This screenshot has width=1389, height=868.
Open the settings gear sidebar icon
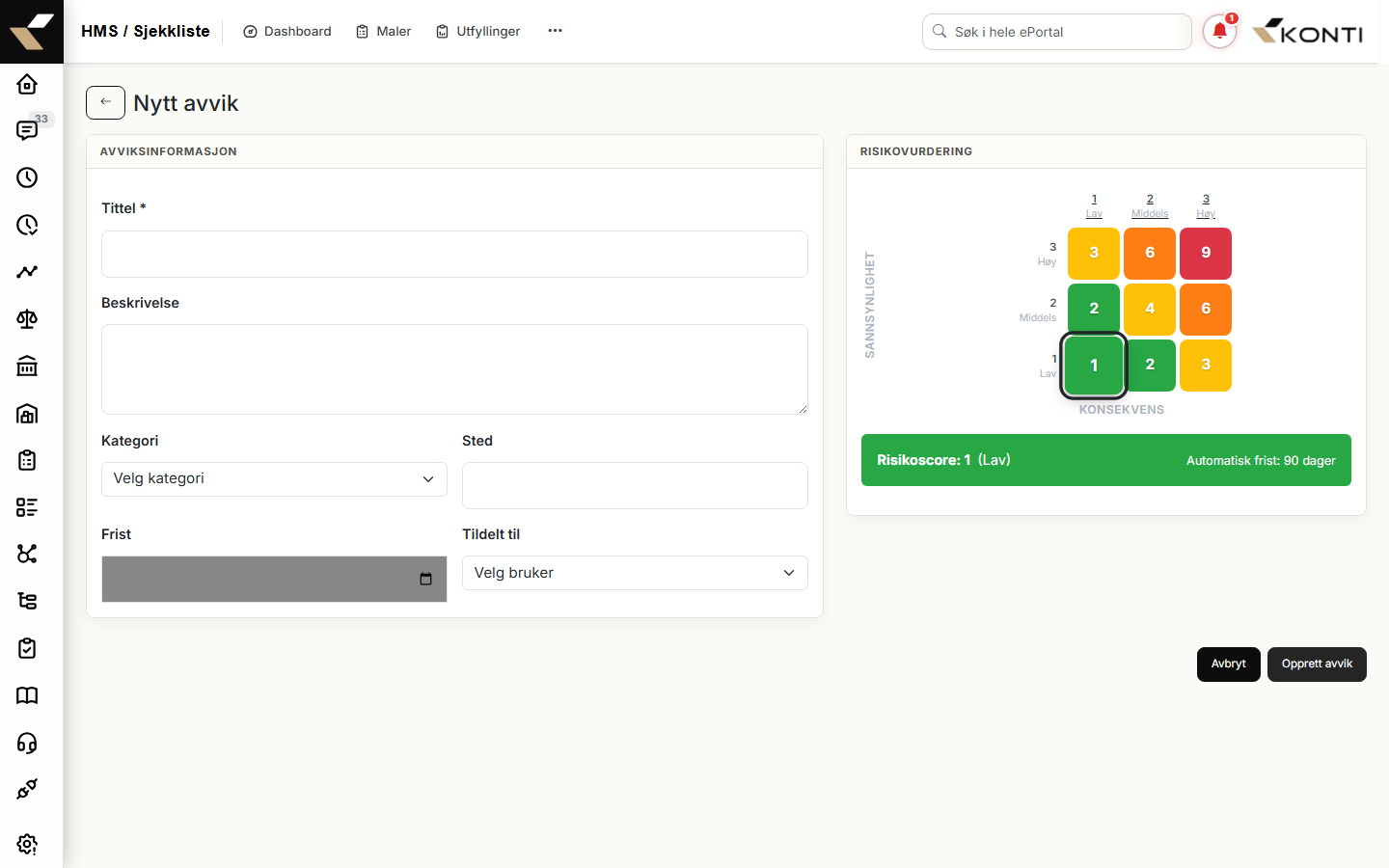pyautogui.click(x=27, y=844)
